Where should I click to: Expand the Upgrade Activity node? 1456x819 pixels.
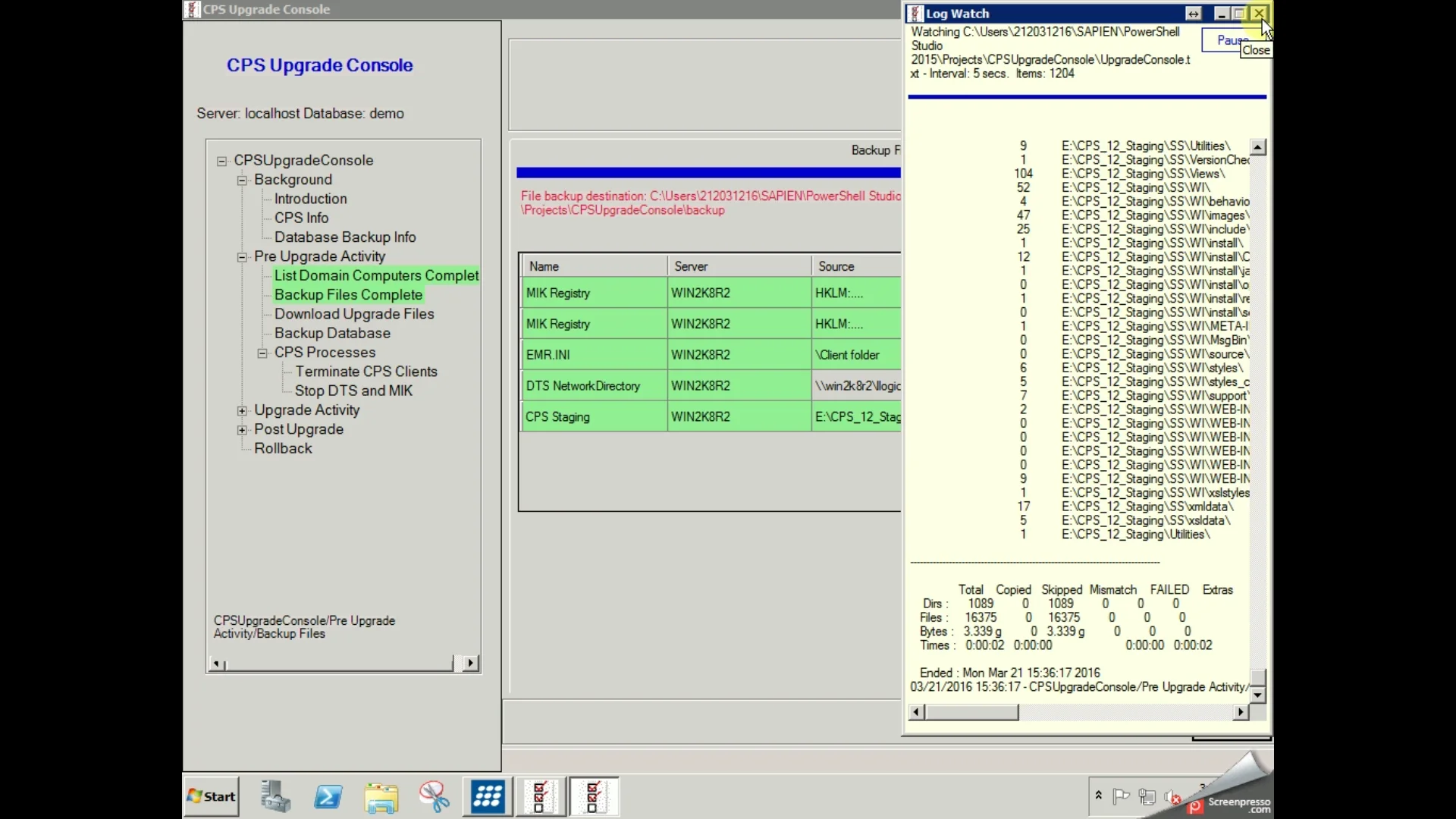[x=242, y=410]
